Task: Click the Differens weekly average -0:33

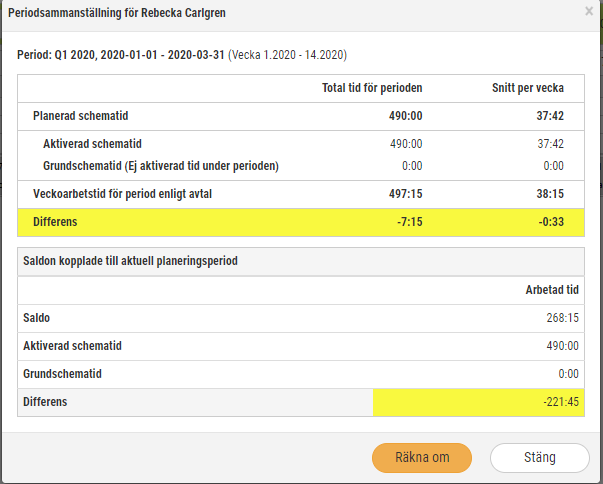Action: tap(551, 222)
